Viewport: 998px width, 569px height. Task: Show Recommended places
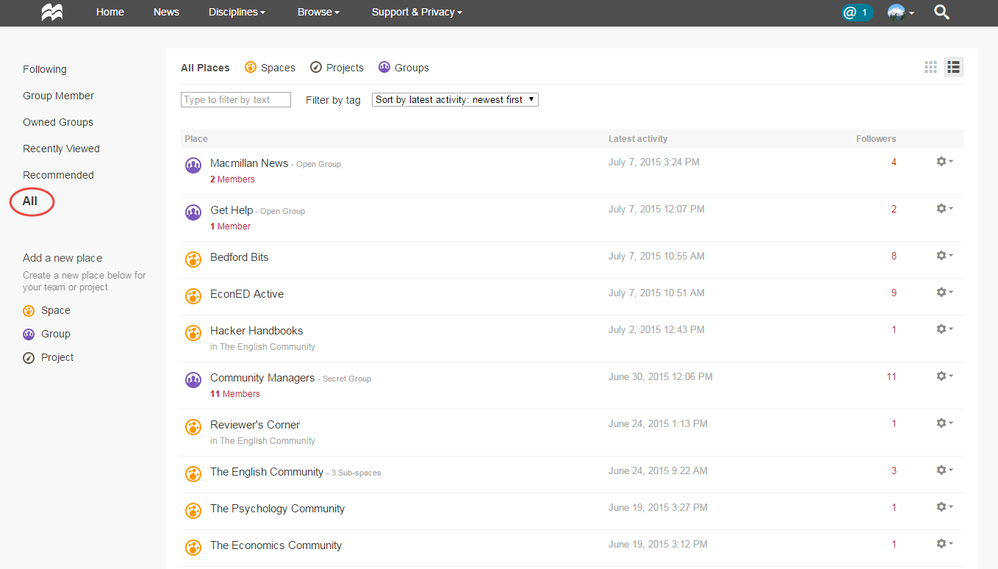[58, 175]
